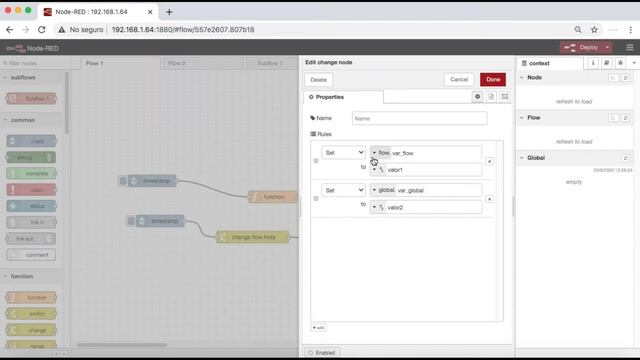Refresh the Flow context data
The width and height of the screenshot is (640, 360).
(x=625, y=118)
